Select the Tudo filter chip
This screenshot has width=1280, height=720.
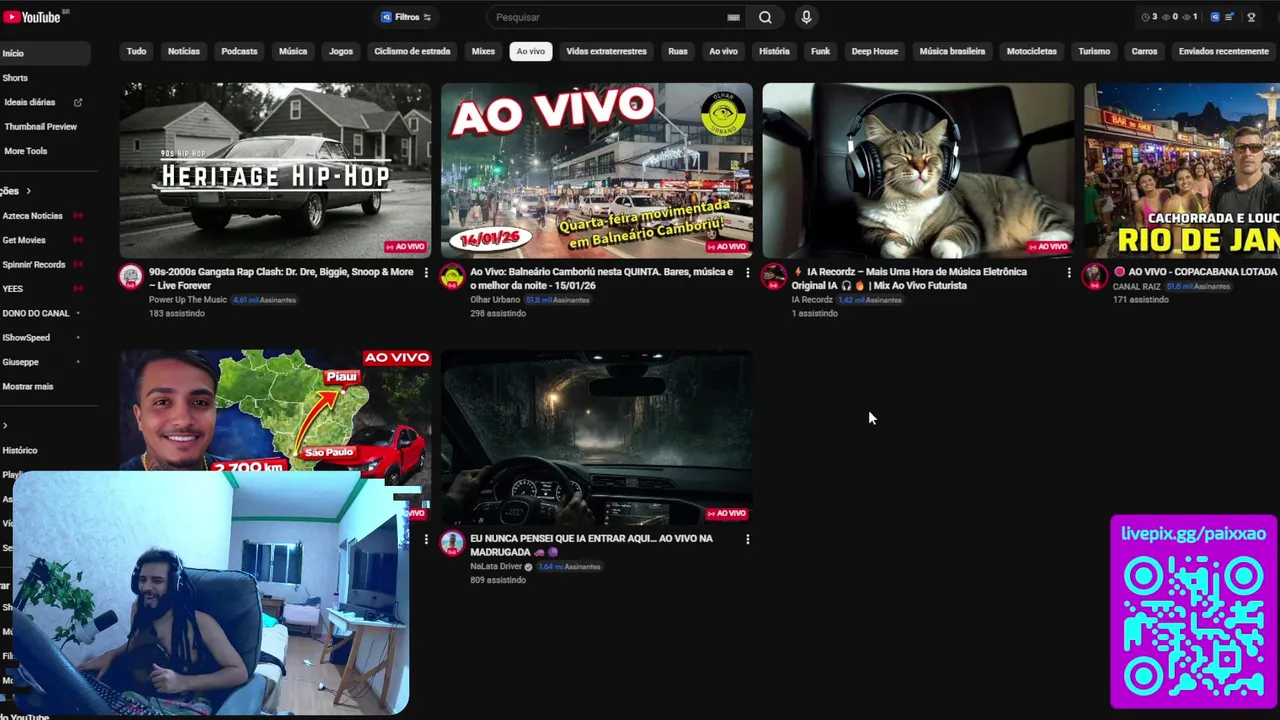click(136, 51)
